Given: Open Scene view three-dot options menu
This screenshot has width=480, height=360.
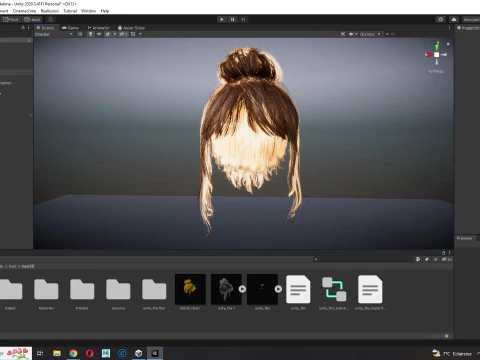Looking at the screenshot, I should pyautogui.click(x=449, y=28).
